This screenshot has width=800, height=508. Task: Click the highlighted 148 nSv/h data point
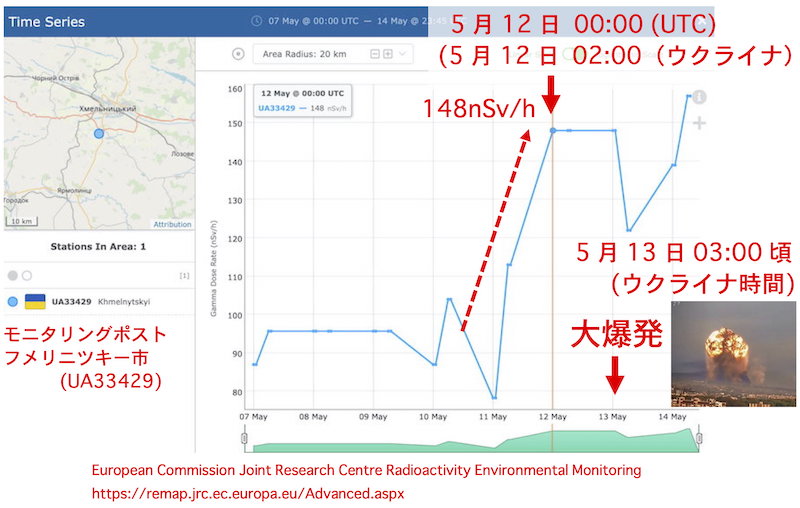pyautogui.click(x=553, y=131)
